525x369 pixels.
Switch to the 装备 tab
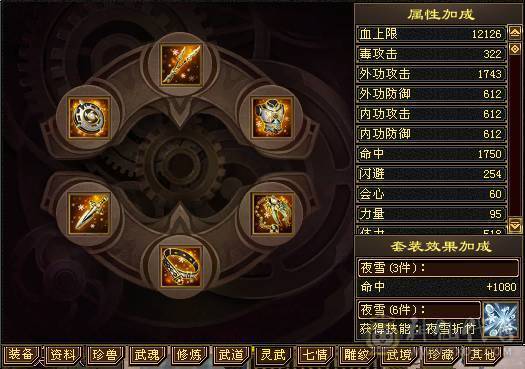click(21, 355)
